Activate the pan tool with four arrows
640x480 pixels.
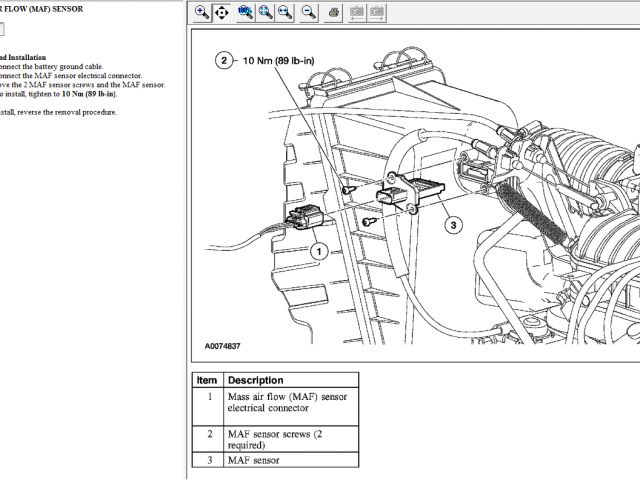point(222,12)
